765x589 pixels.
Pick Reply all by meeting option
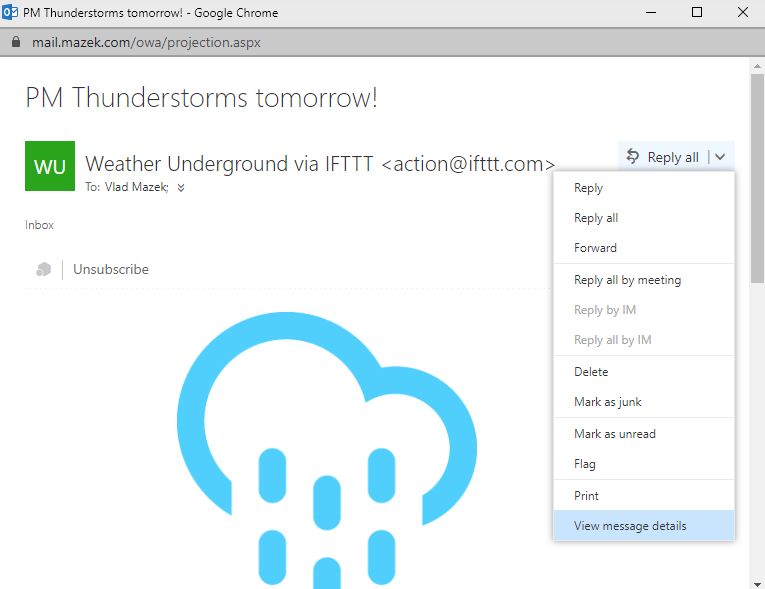coord(627,280)
